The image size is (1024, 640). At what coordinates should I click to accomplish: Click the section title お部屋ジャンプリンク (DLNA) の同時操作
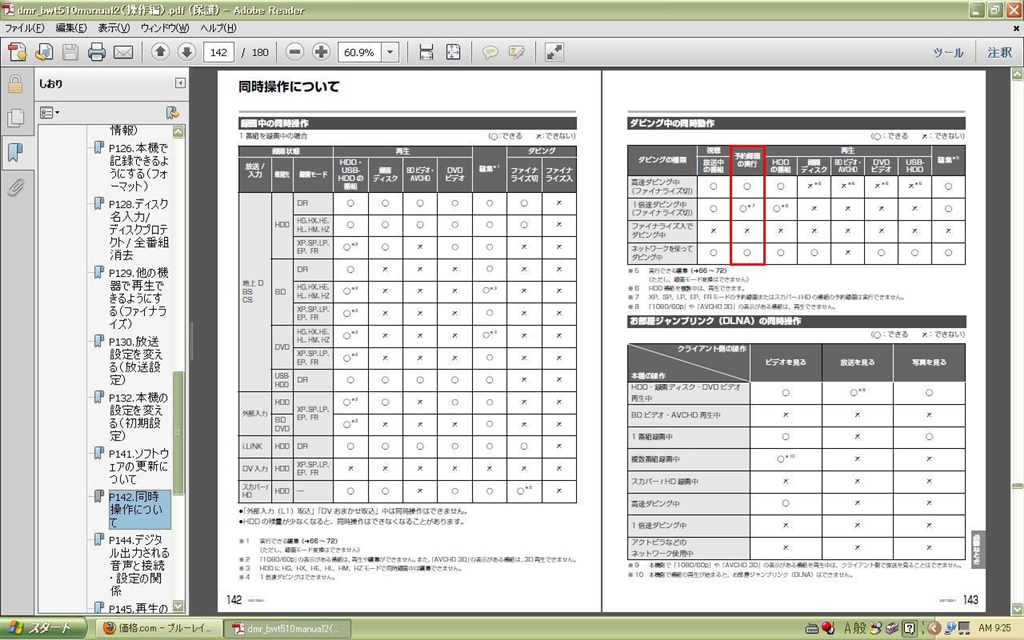point(715,321)
